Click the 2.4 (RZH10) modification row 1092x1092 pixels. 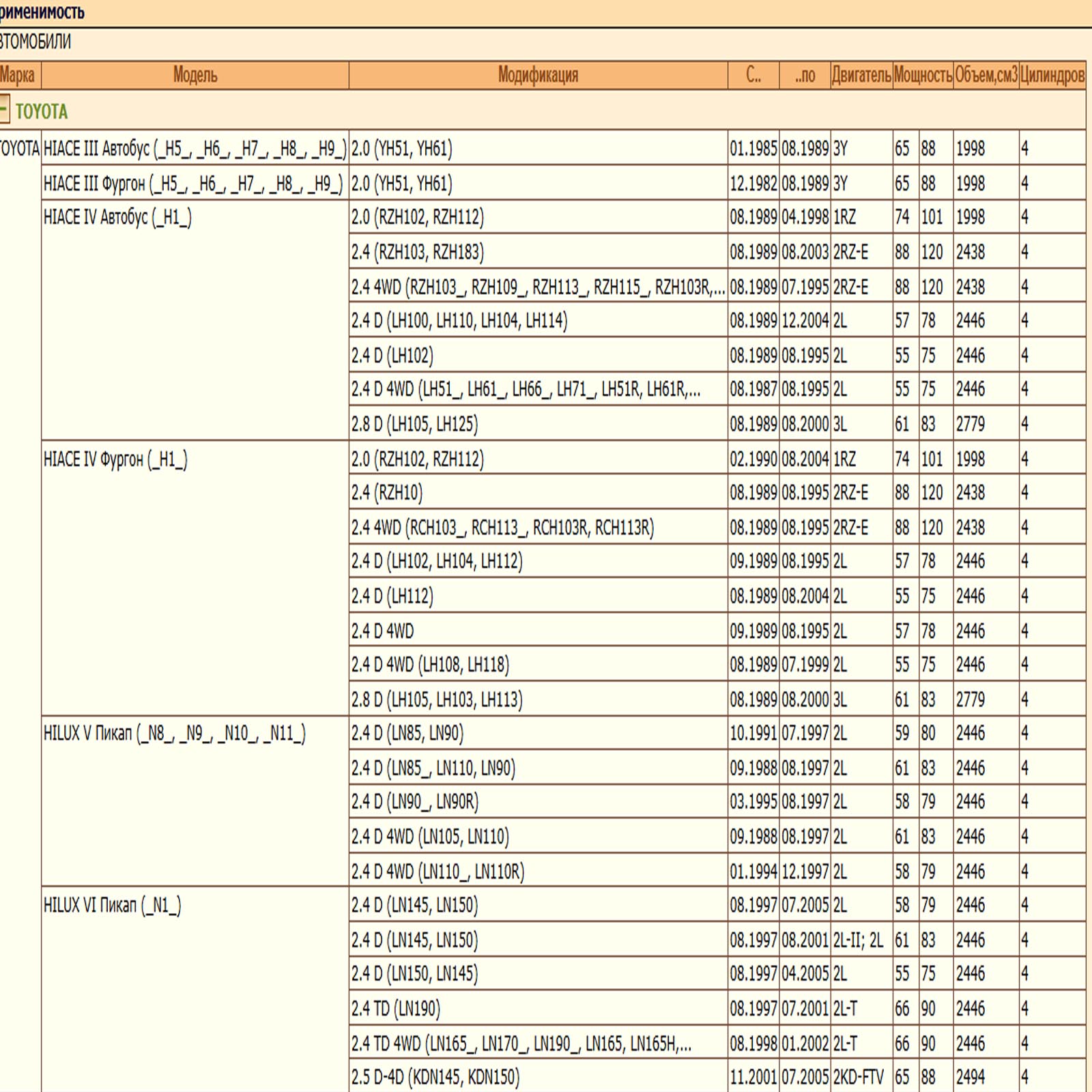[x=387, y=493]
